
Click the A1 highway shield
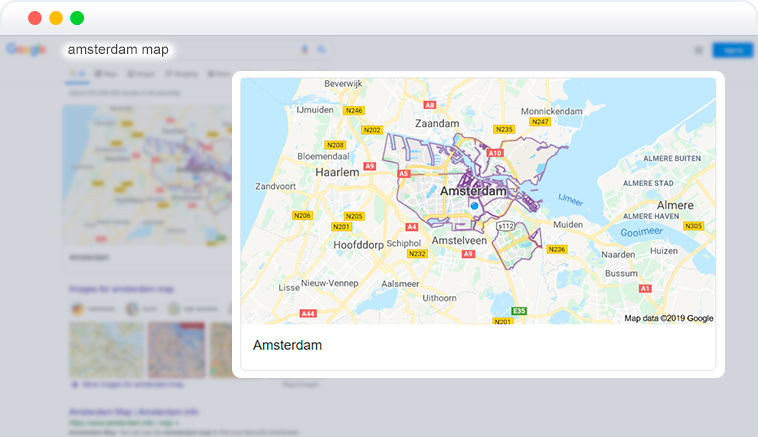pos(645,288)
